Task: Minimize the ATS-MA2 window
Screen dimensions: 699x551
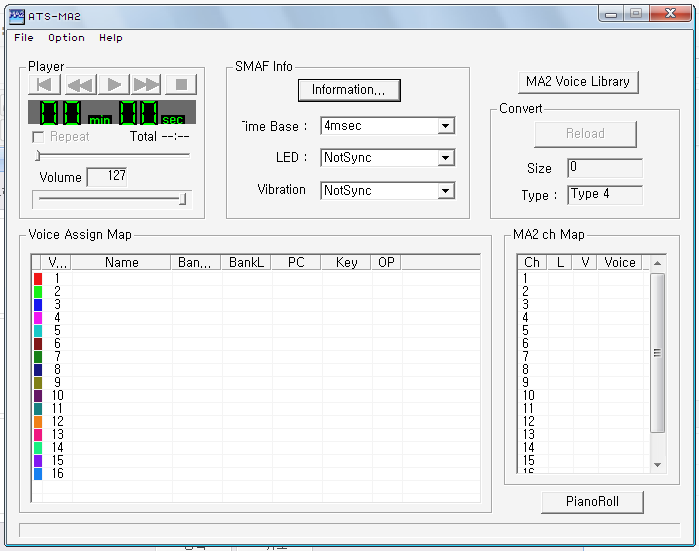Action: (611, 14)
